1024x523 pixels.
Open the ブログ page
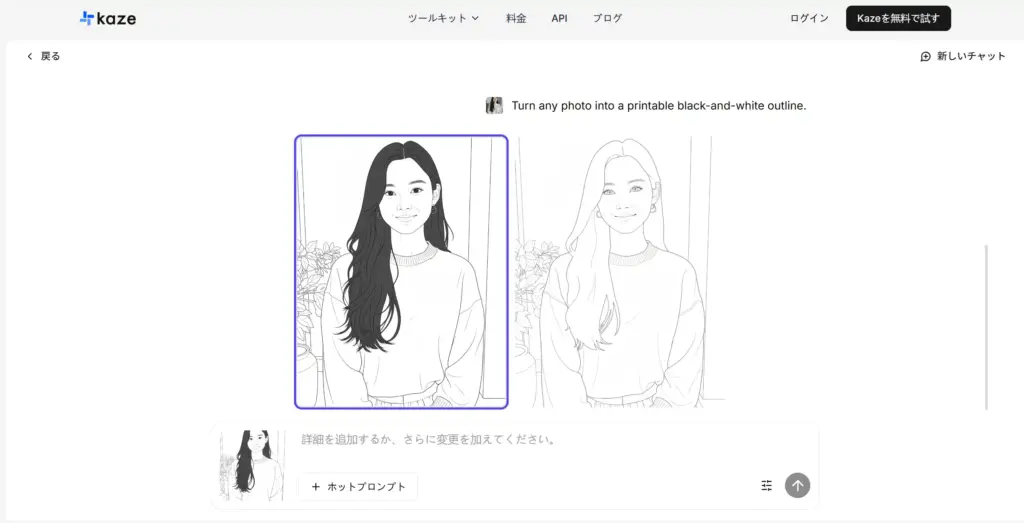point(607,18)
